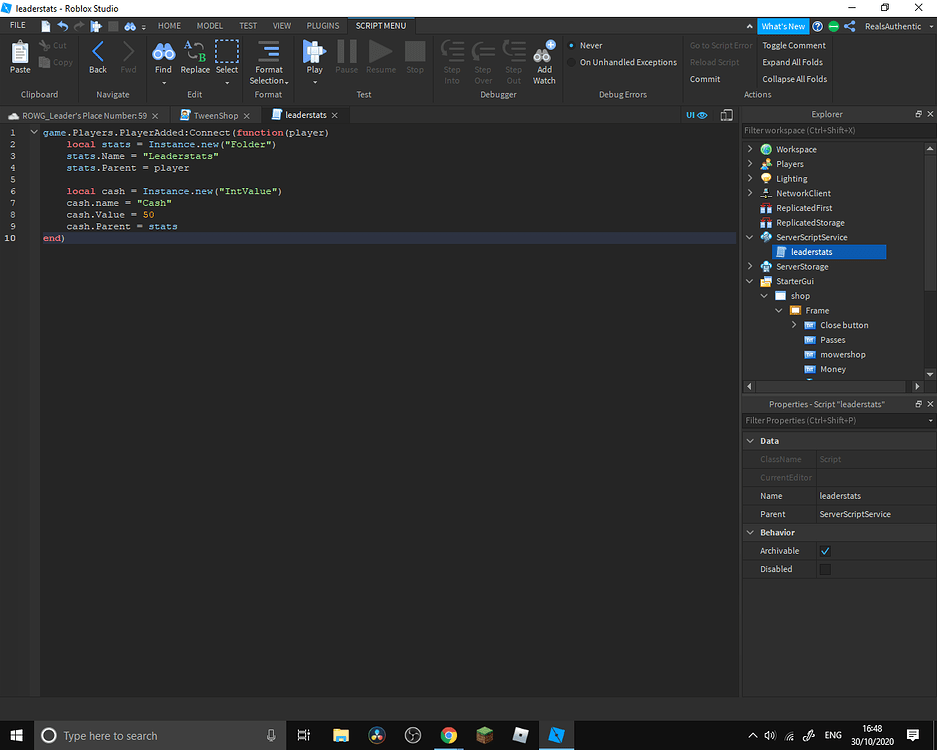The width and height of the screenshot is (937, 750).
Task: Click the green status circle icon
Action: [x=834, y=26]
